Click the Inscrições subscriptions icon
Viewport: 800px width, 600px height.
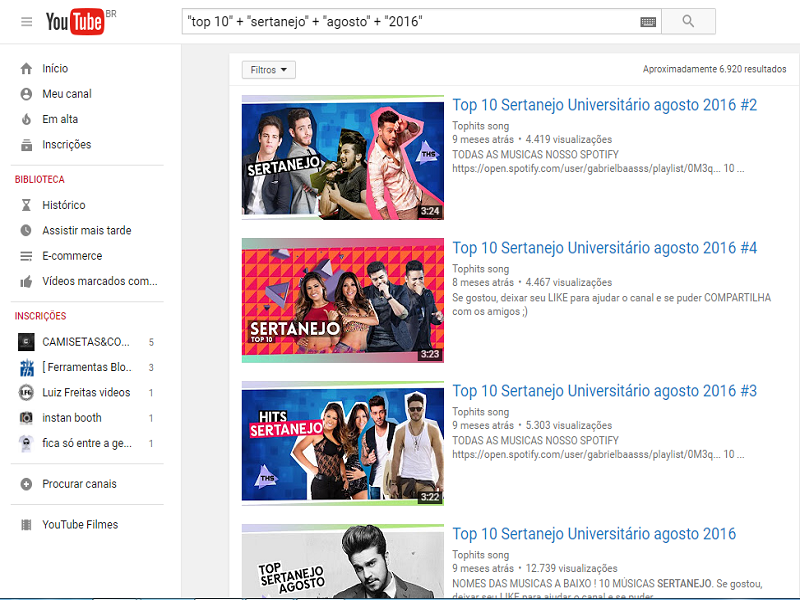26,144
